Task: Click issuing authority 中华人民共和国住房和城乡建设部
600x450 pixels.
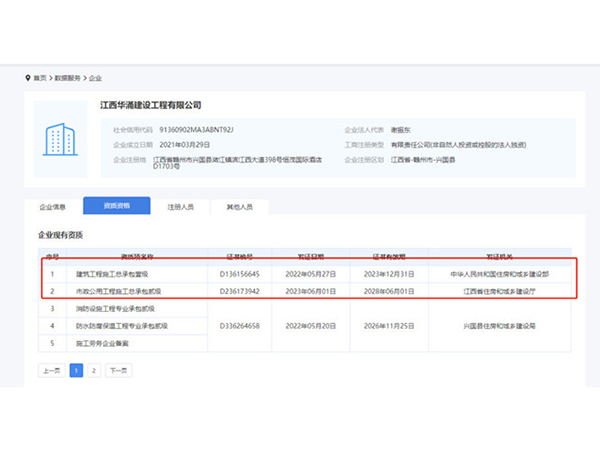Action: click(x=500, y=274)
